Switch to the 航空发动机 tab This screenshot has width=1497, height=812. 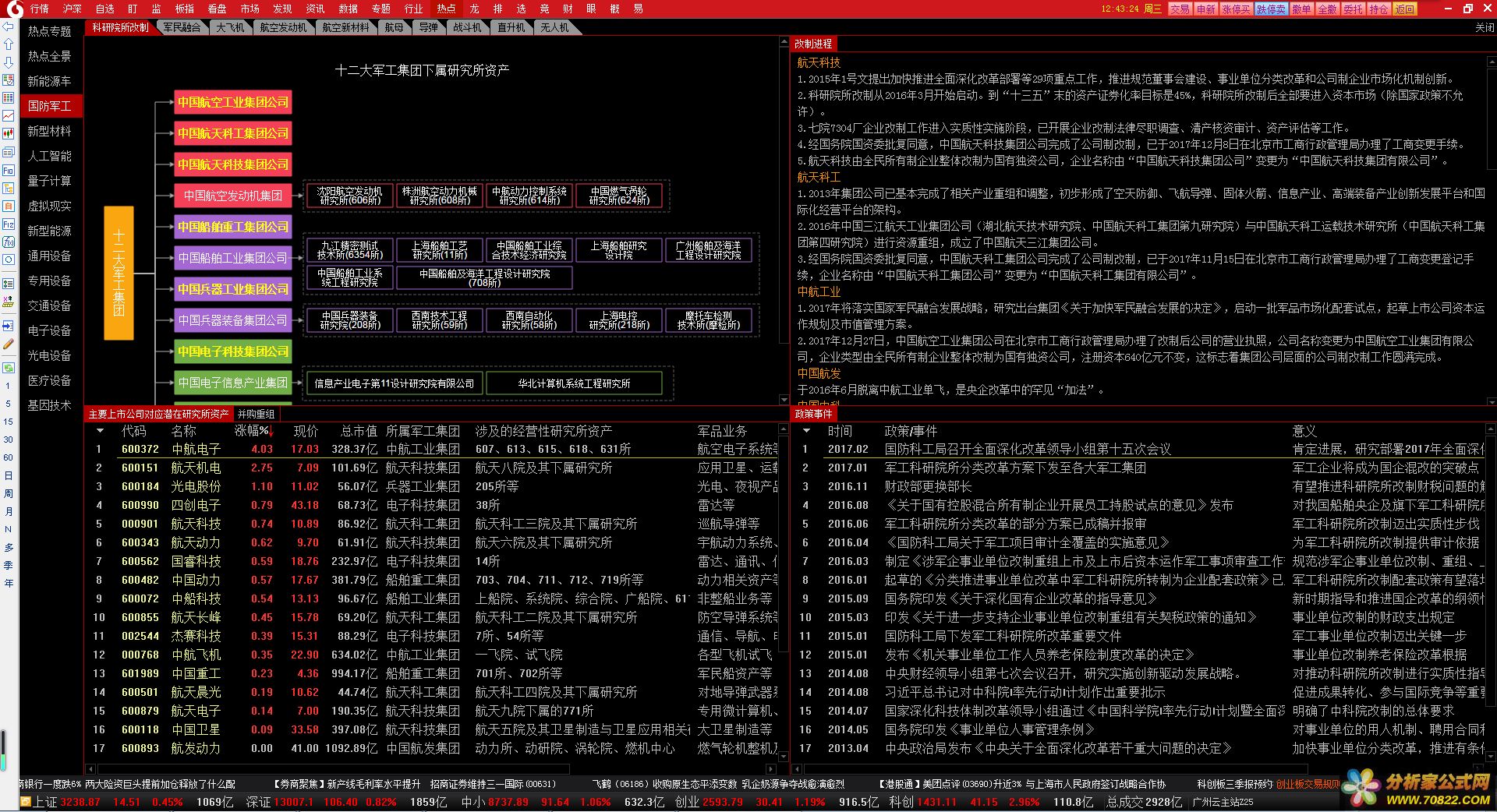tap(283, 27)
